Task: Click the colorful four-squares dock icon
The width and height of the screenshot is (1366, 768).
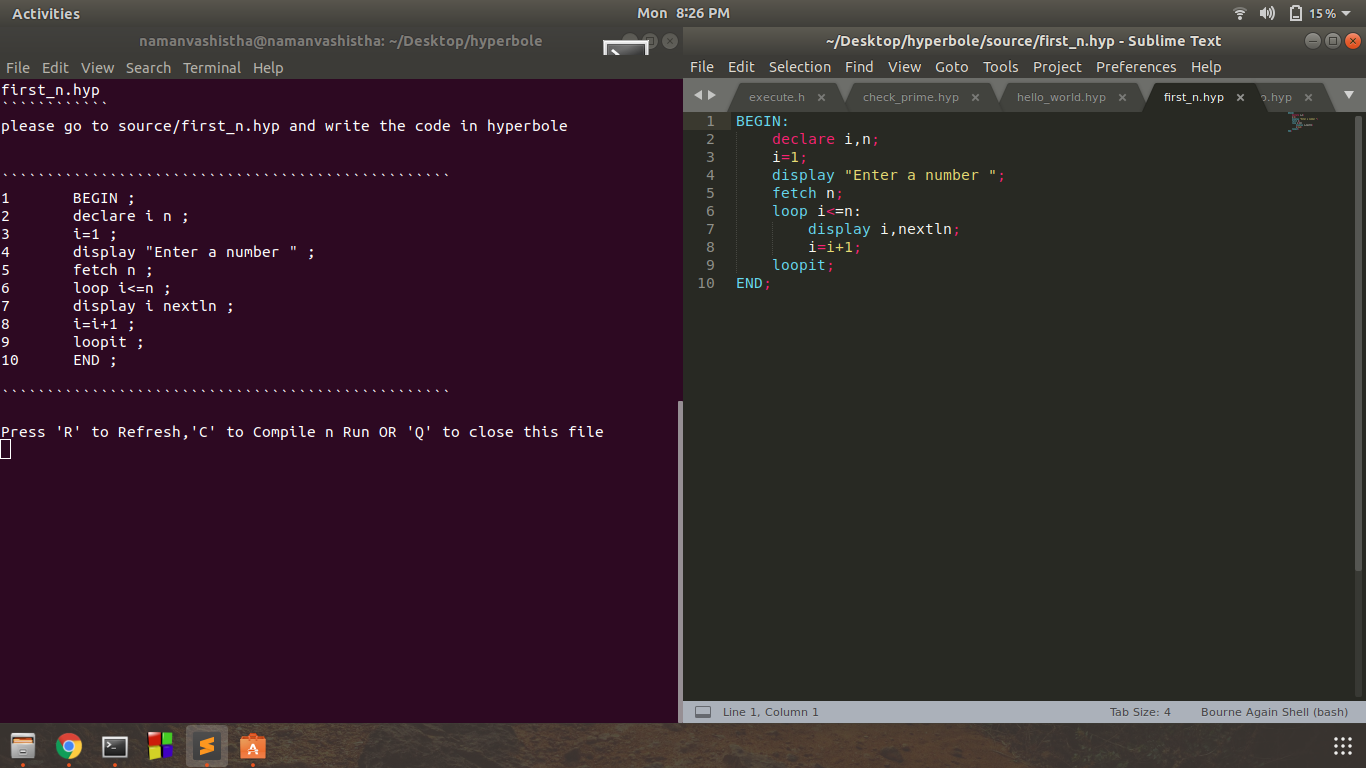Action: point(160,746)
